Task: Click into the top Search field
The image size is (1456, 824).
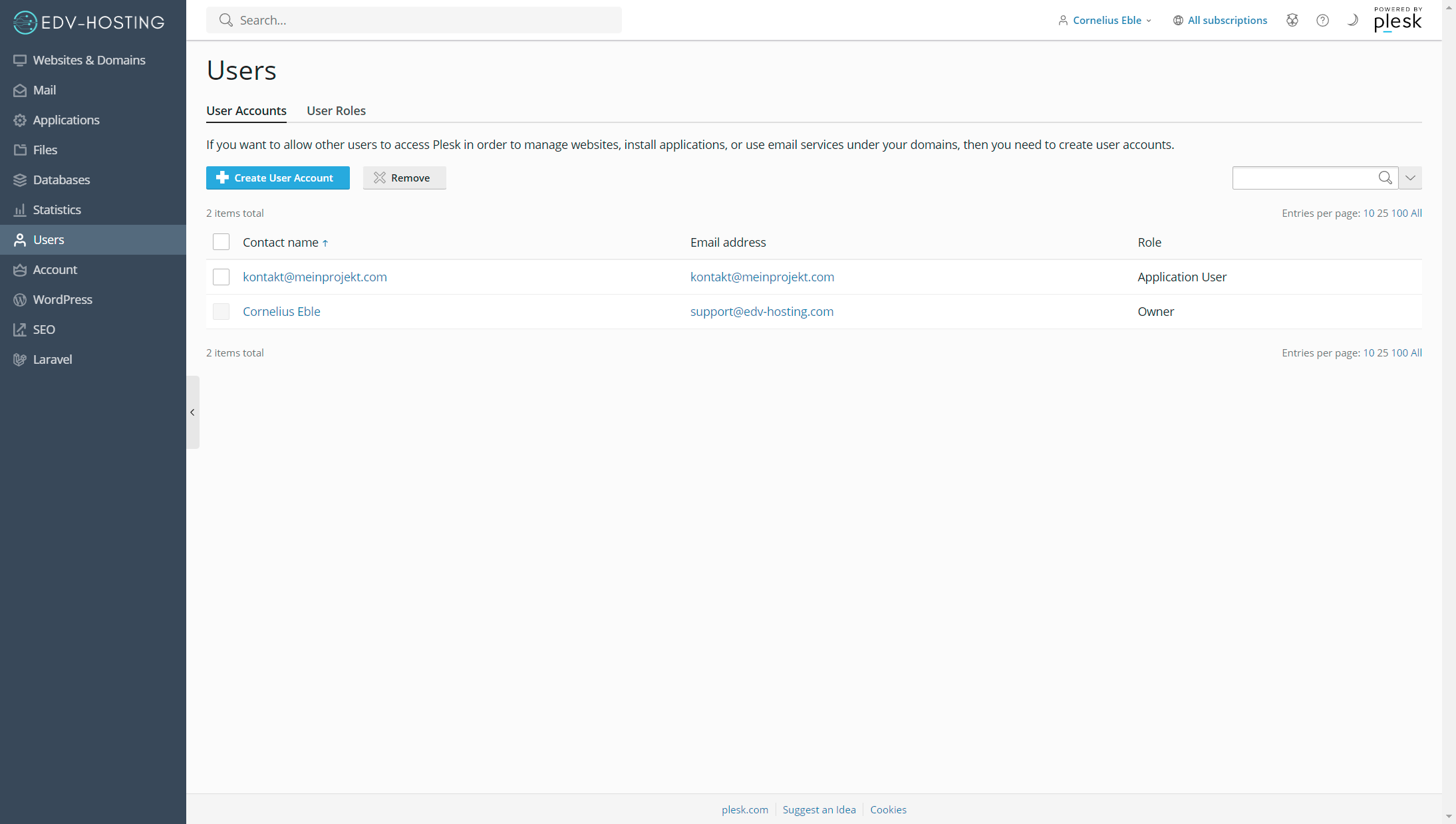Action: (x=426, y=20)
